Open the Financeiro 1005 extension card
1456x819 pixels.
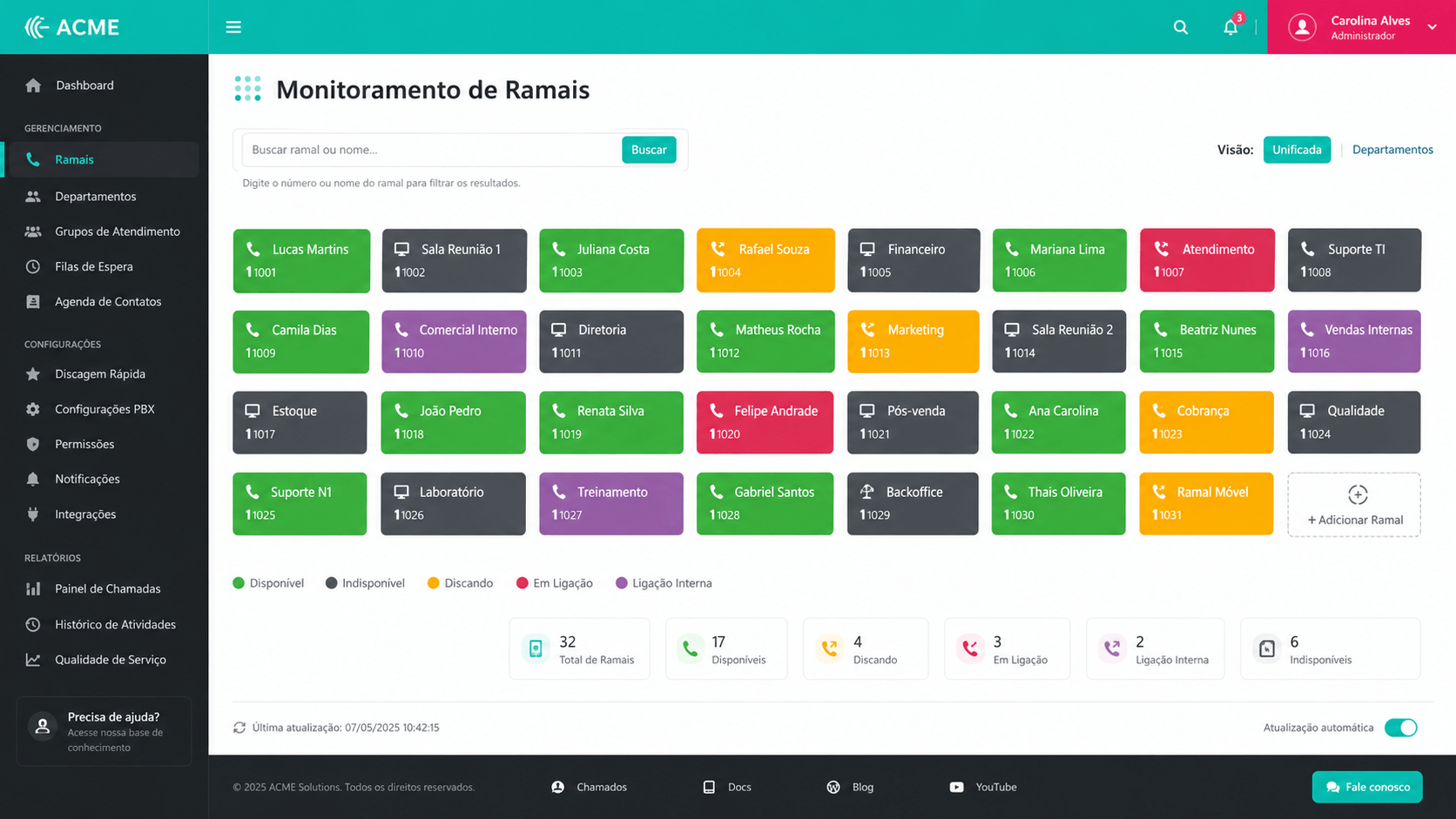[913, 260]
